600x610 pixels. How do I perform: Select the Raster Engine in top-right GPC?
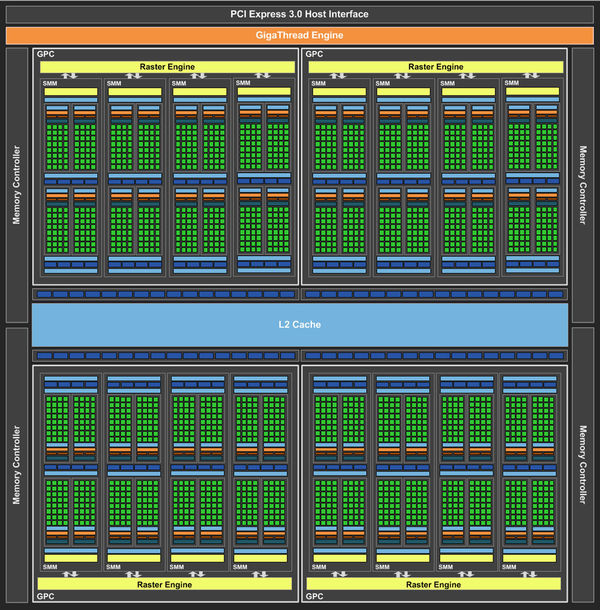click(x=436, y=66)
